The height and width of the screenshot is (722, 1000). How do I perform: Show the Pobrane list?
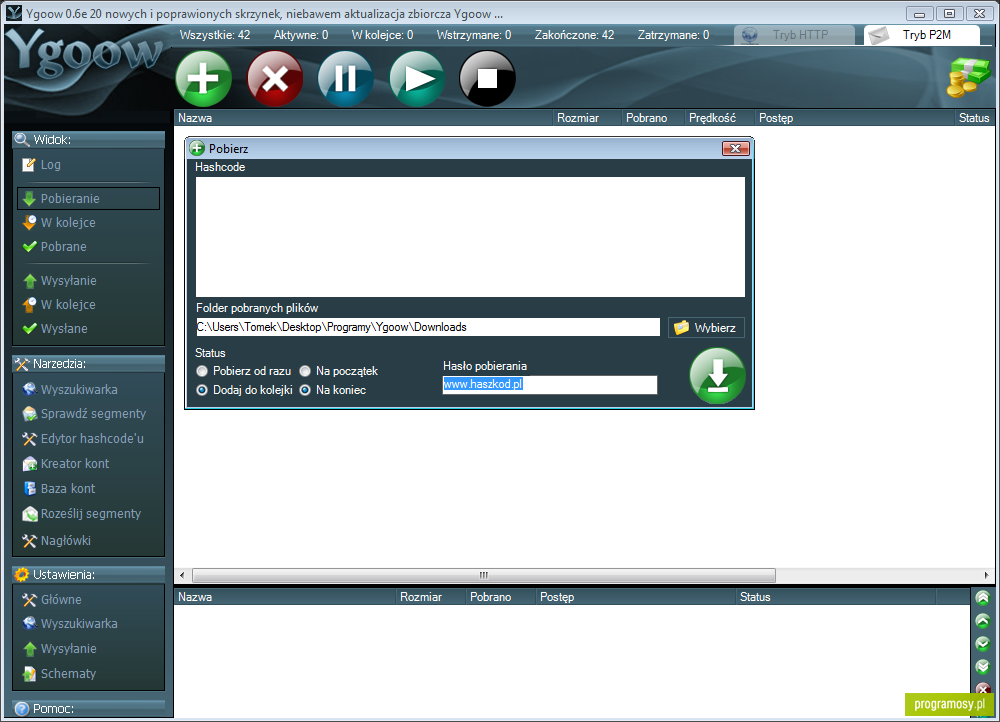54,247
